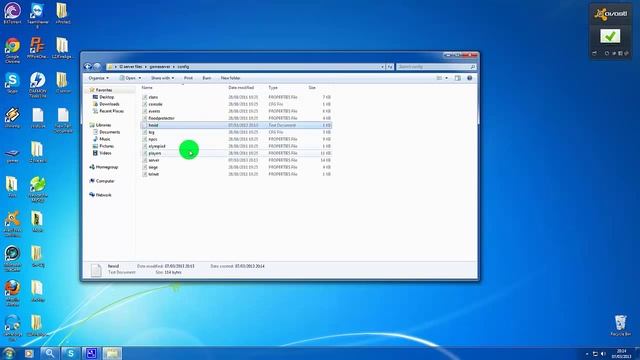Switch to Skype in the taskbar
Image resolution: width=640 pixels, height=360 pixels.
[71, 353]
